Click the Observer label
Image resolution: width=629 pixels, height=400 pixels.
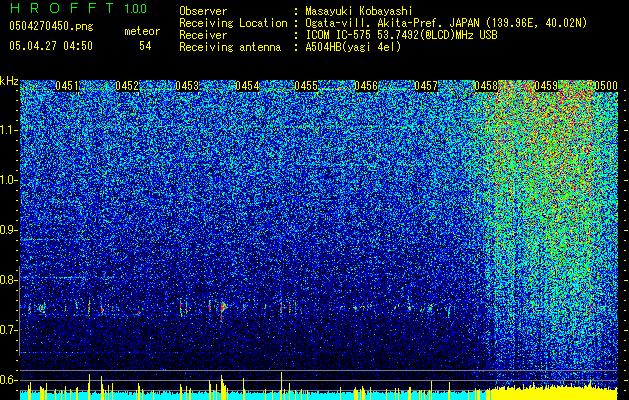point(203,11)
